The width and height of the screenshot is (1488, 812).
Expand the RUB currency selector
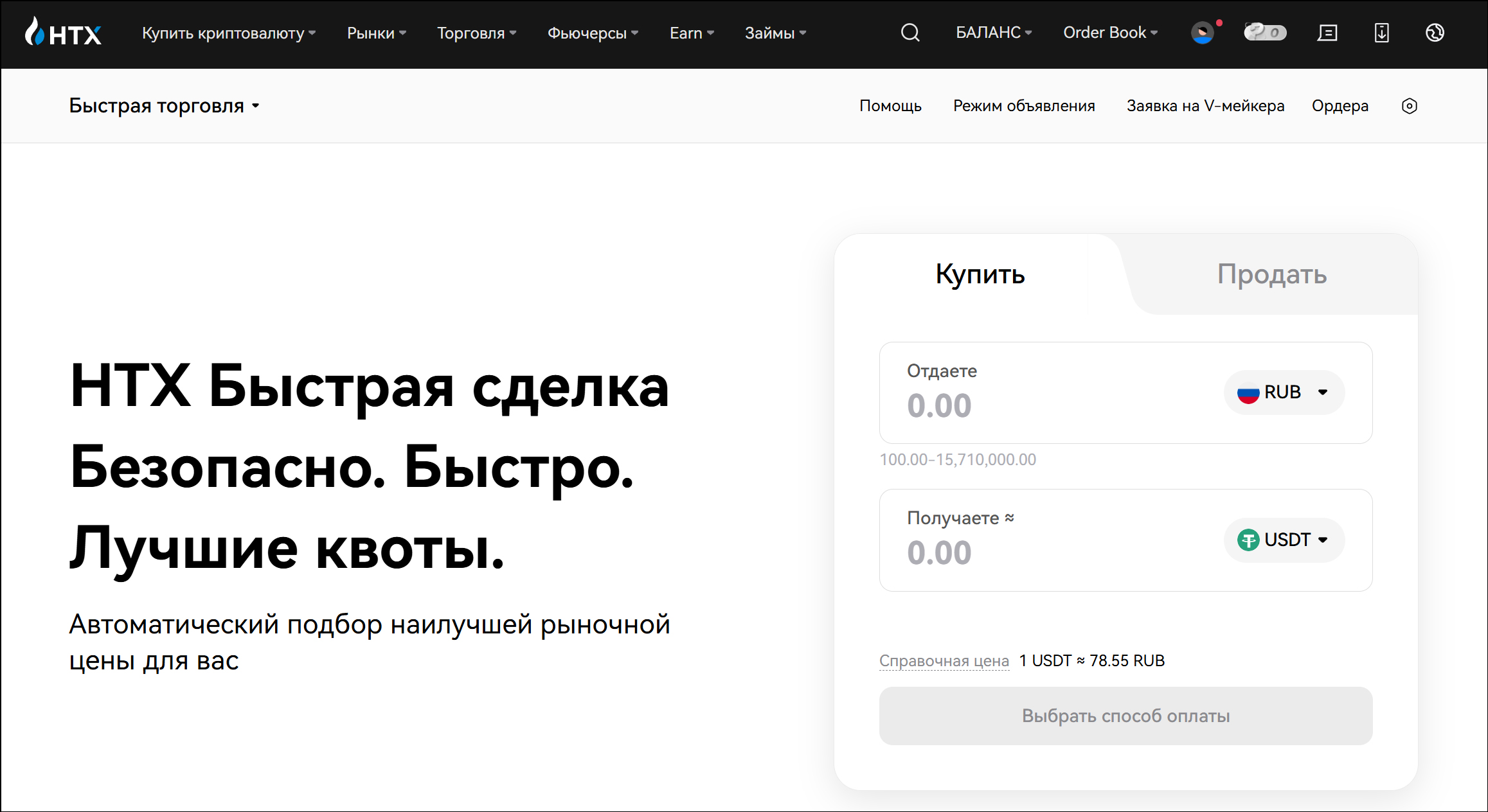pyautogui.click(x=1284, y=393)
